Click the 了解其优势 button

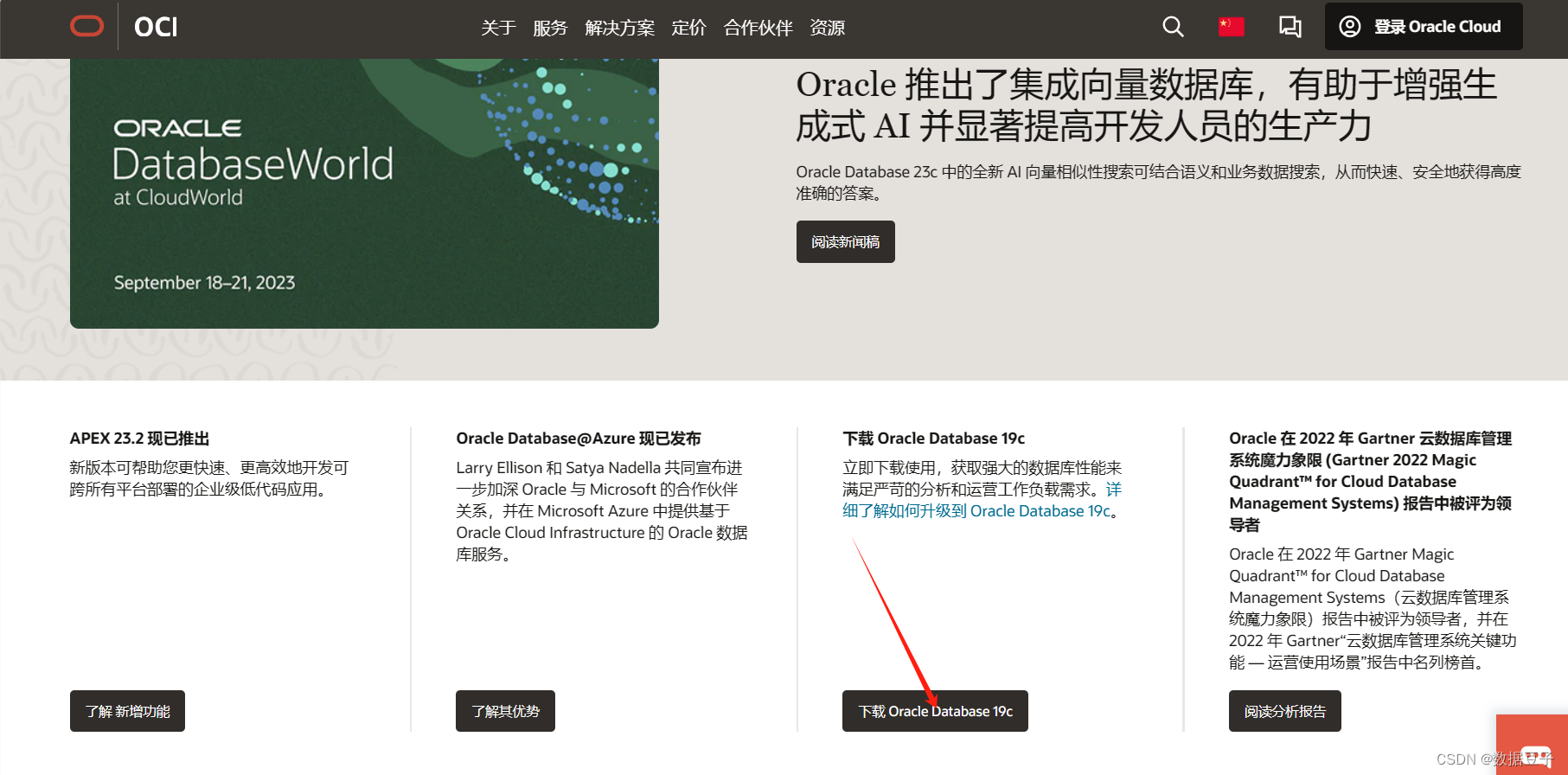(505, 711)
